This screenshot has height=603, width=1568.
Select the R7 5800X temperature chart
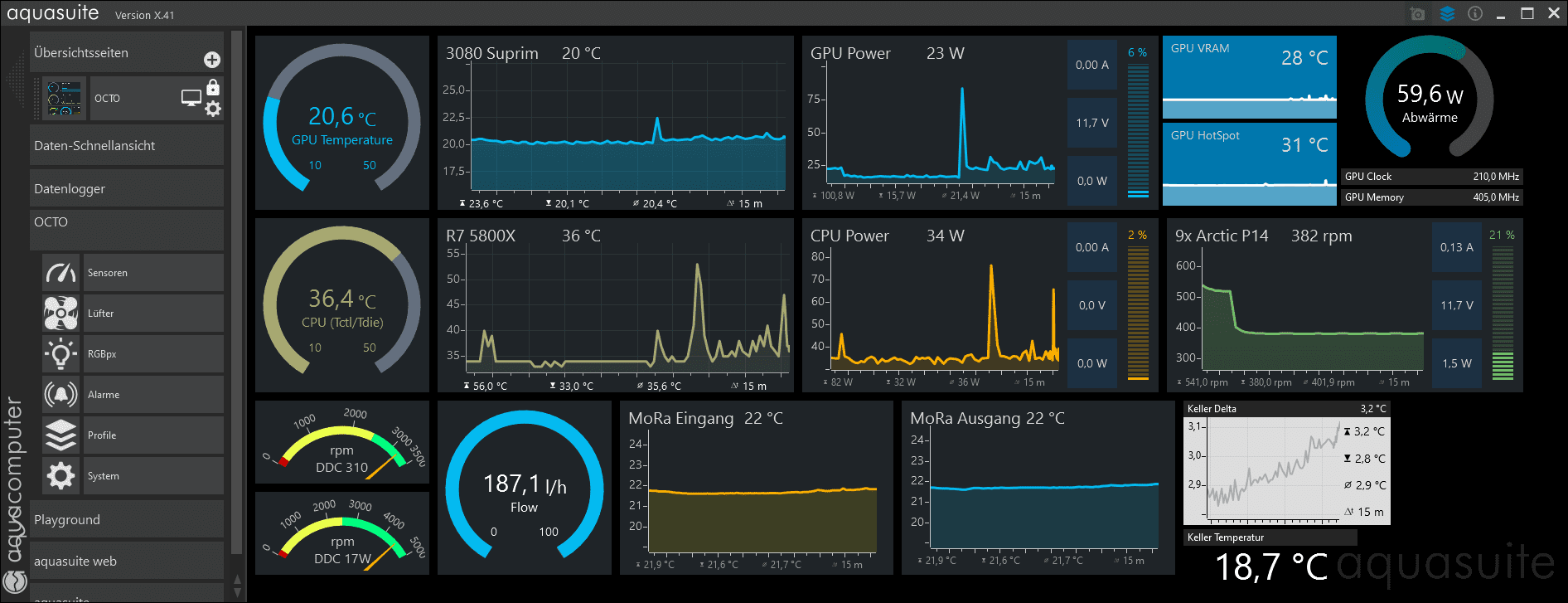point(616,305)
